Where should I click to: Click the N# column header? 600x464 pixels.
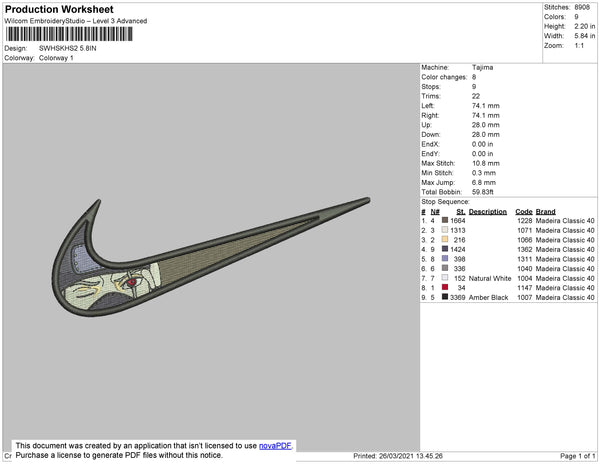(435, 212)
